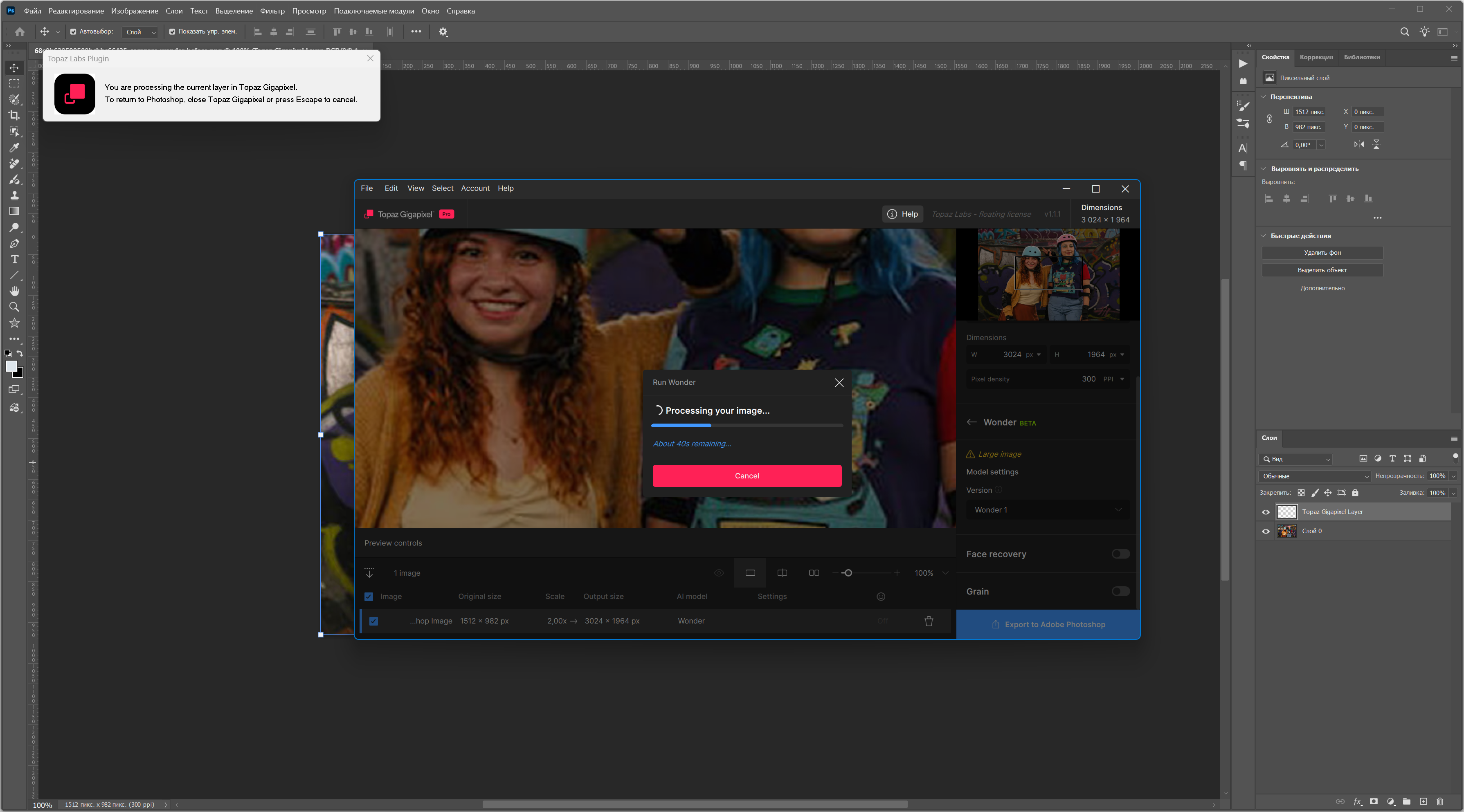The height and width of the screenshot is (812, 1464).
Task: Collapse the Быстрые действия section
Action: coord(1264,236)
